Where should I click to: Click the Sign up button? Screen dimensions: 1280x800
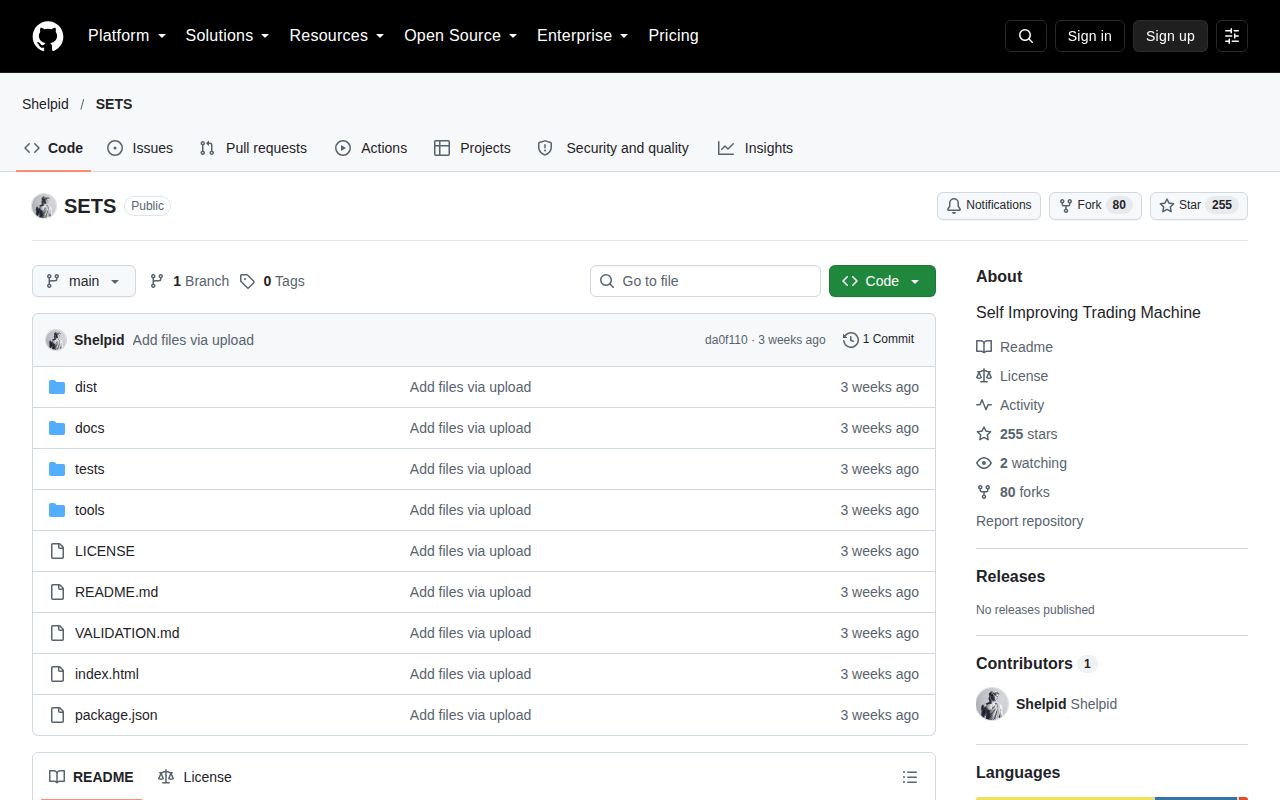tap(1170, 36)
